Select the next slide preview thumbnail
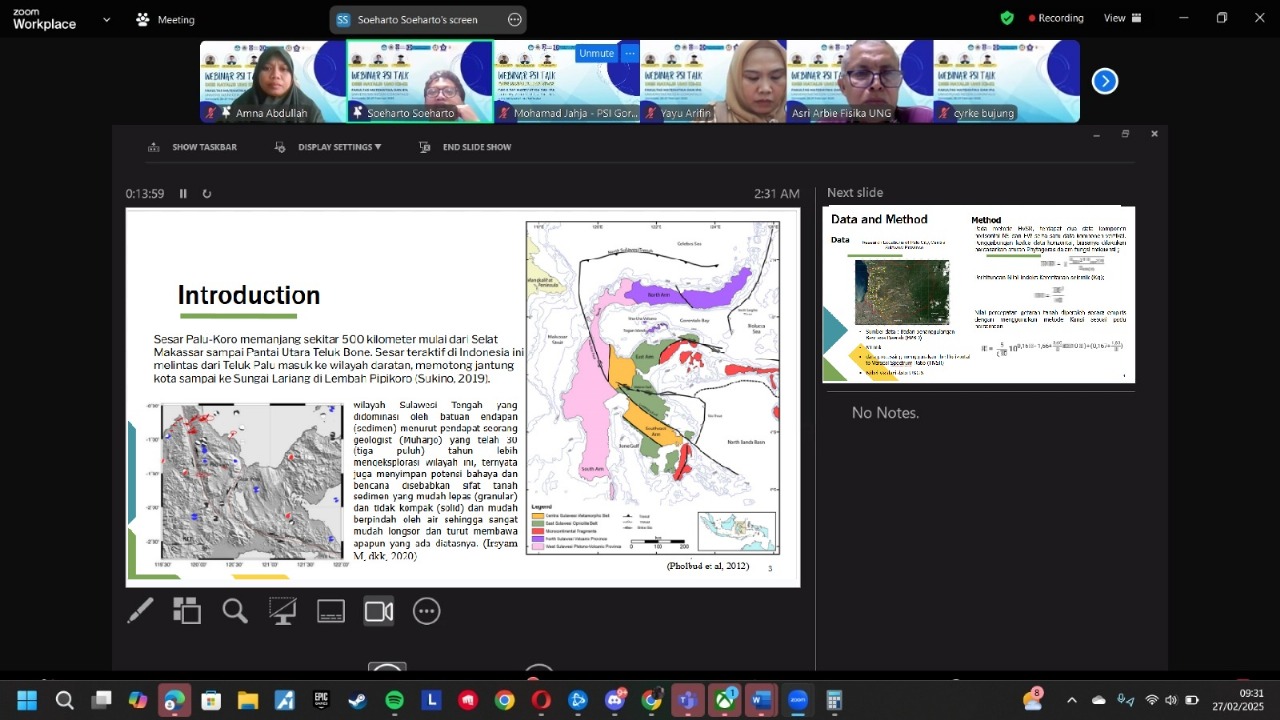Image resolution: width=1280 pixels, height=720 pixels. (x=978, y=294)
